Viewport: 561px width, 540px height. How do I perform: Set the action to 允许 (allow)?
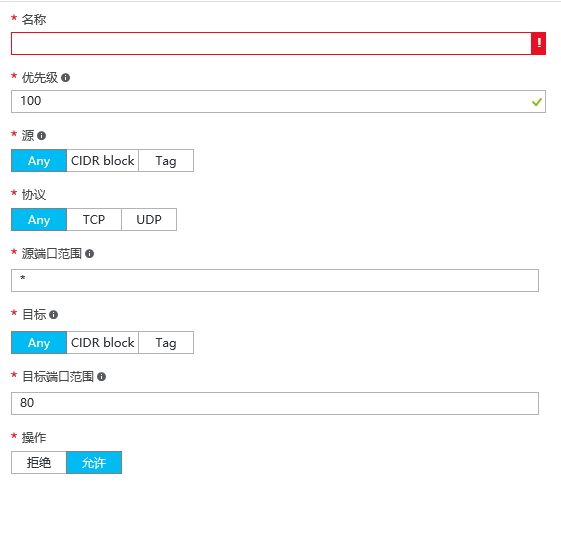point(94,463)
